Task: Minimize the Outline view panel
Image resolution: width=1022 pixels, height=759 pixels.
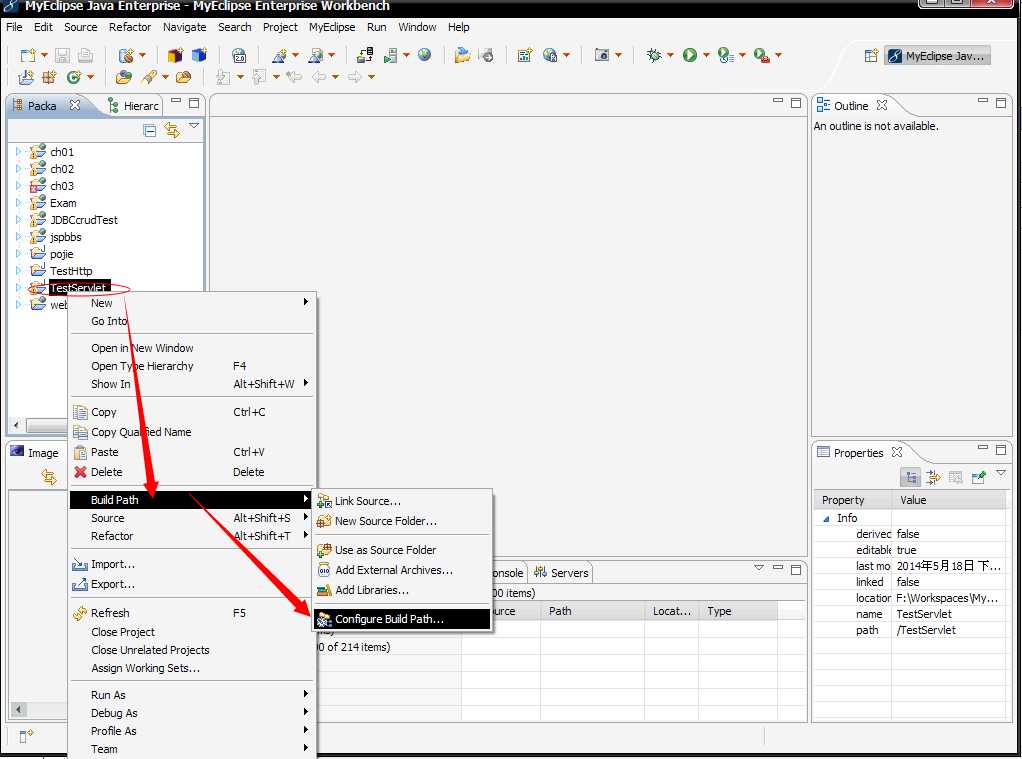Action: (982, 101)
